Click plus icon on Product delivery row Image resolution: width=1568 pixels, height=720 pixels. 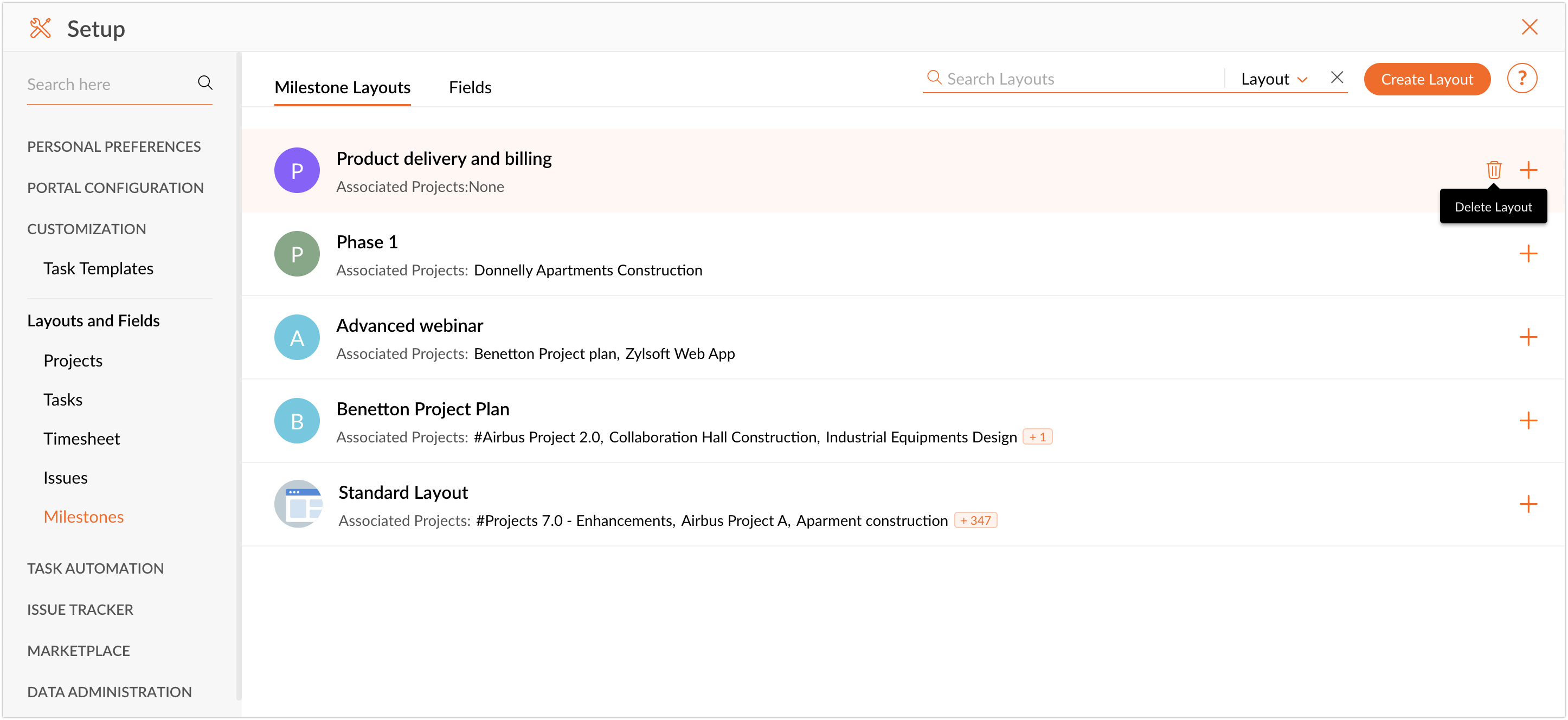(1528, 170)
